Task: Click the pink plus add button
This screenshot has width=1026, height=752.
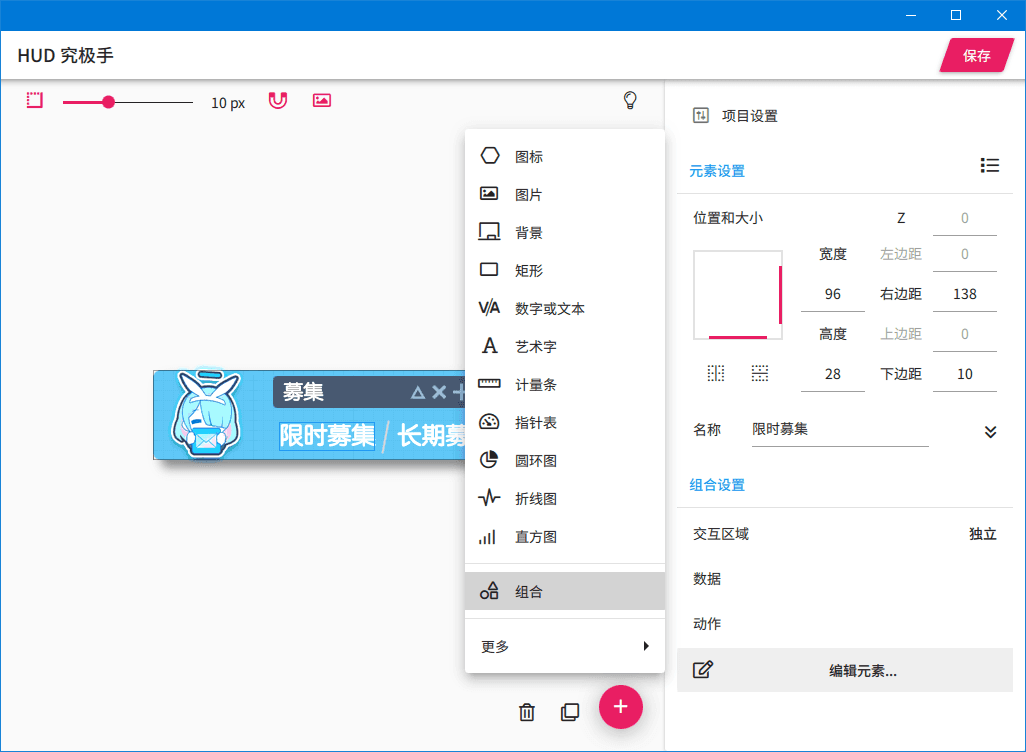Action: [620, 707]
